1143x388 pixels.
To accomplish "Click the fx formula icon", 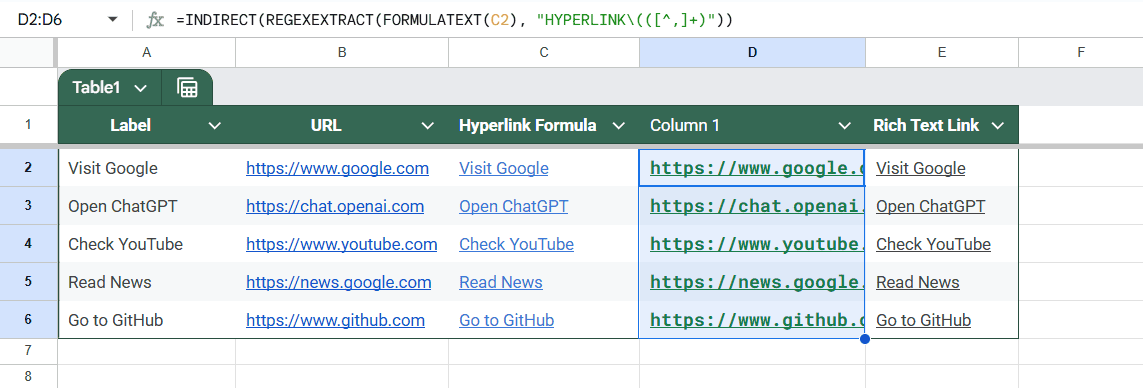I will pos(155,20).
